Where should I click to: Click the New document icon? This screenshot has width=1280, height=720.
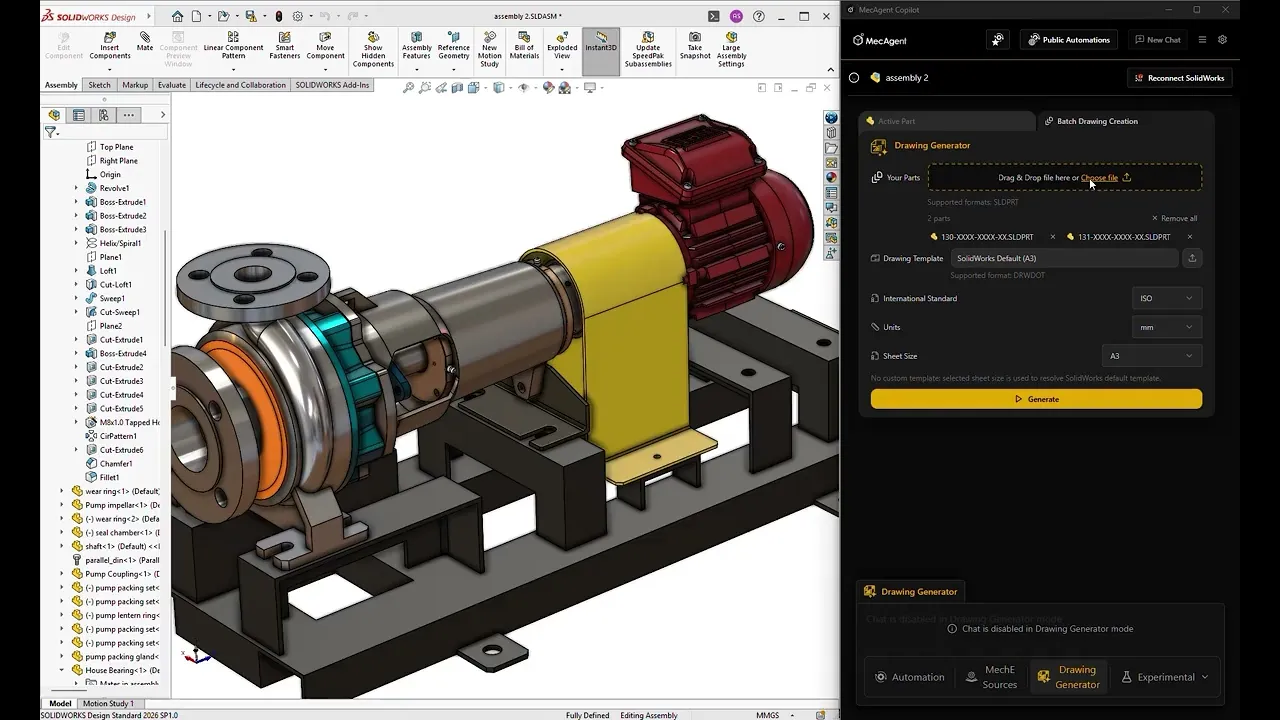198,16
